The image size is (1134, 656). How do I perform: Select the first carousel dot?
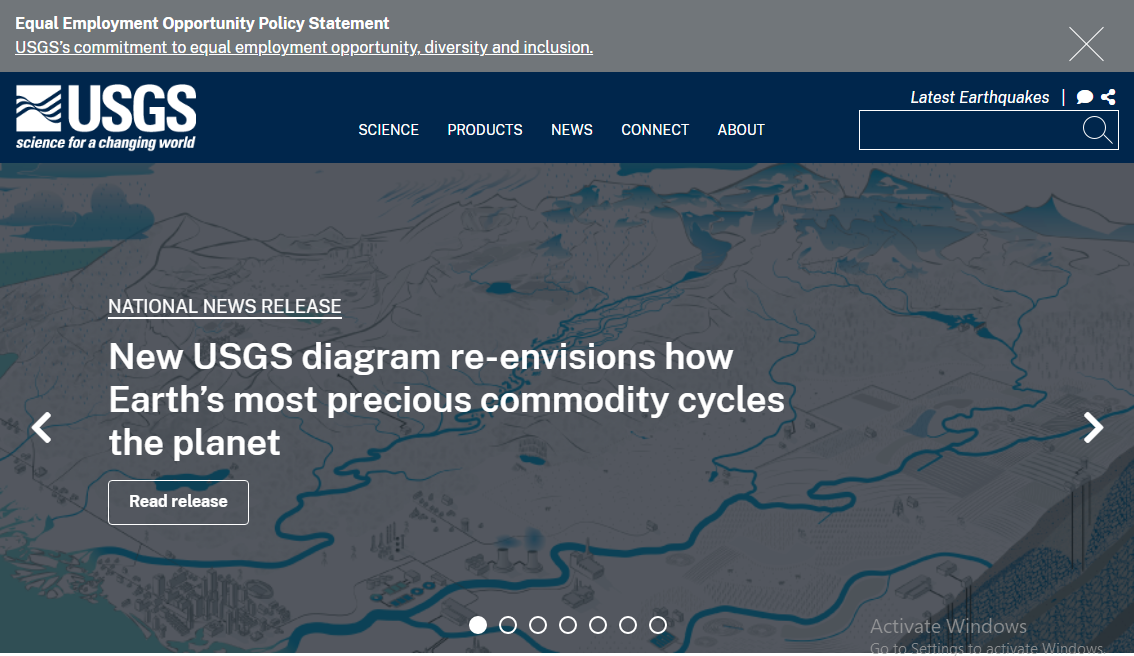[x=478, y=625]
